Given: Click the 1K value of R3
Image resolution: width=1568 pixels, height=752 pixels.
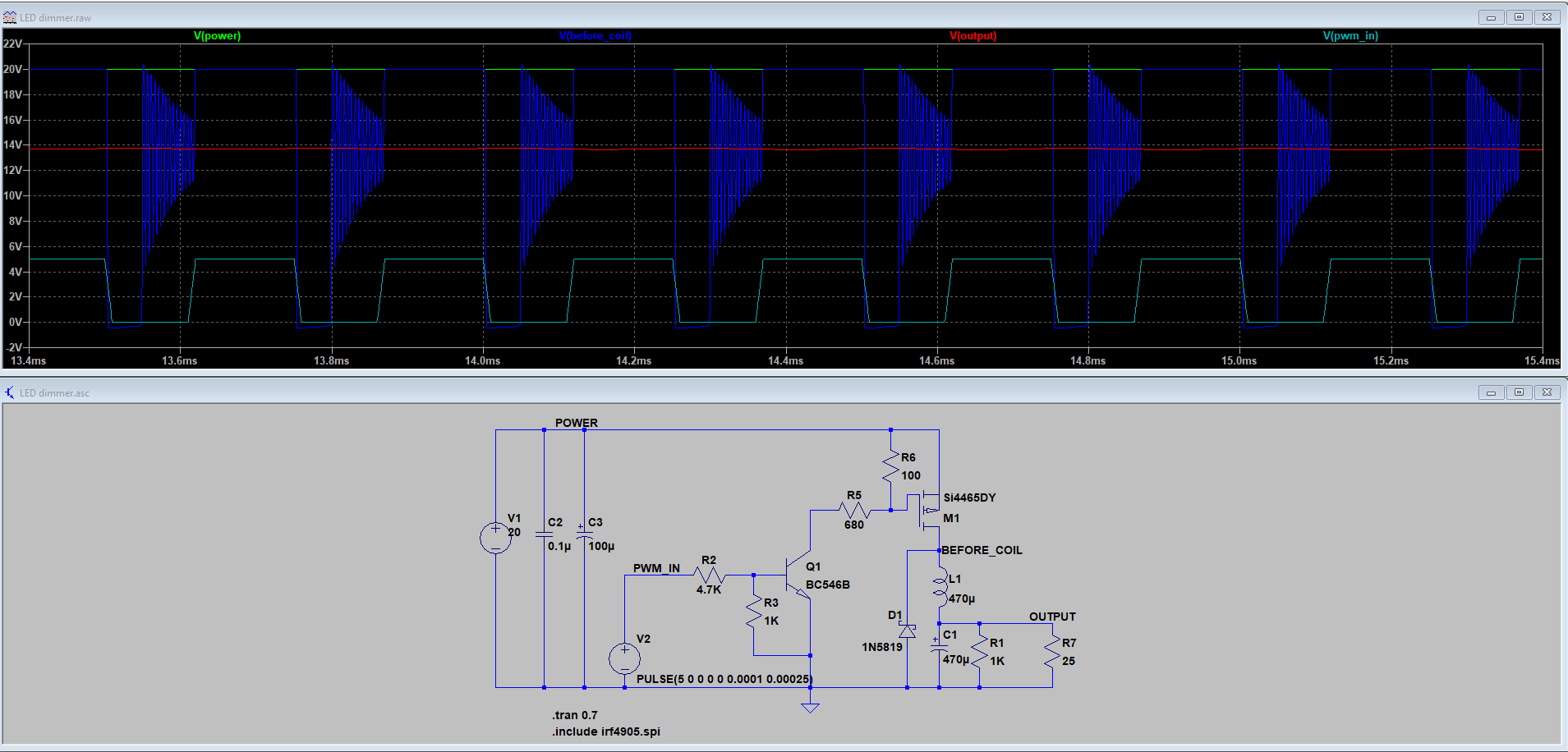Looking at the screenshot, I should click(x=771, y=621).
